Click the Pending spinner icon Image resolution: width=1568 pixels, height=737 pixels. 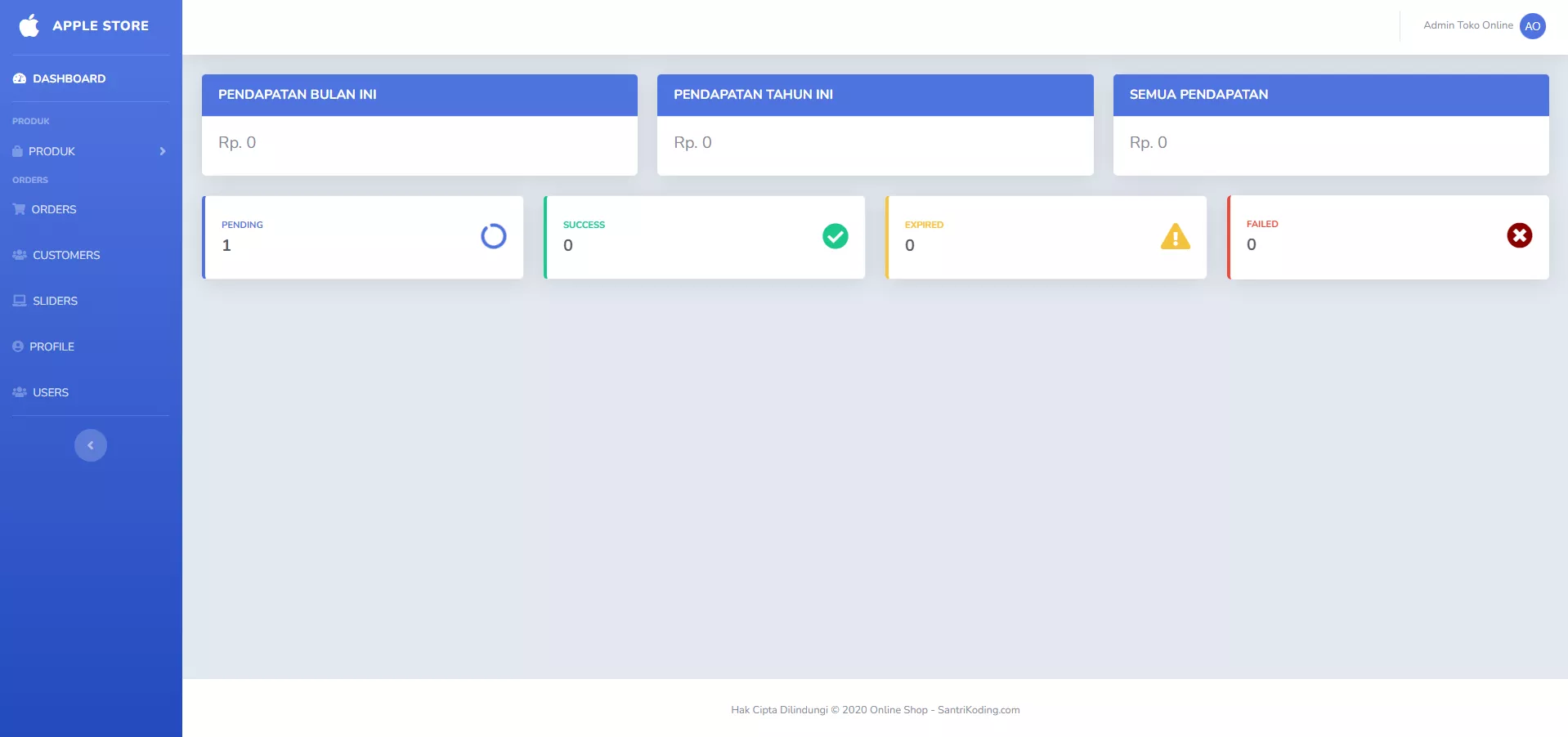point(494,236)
